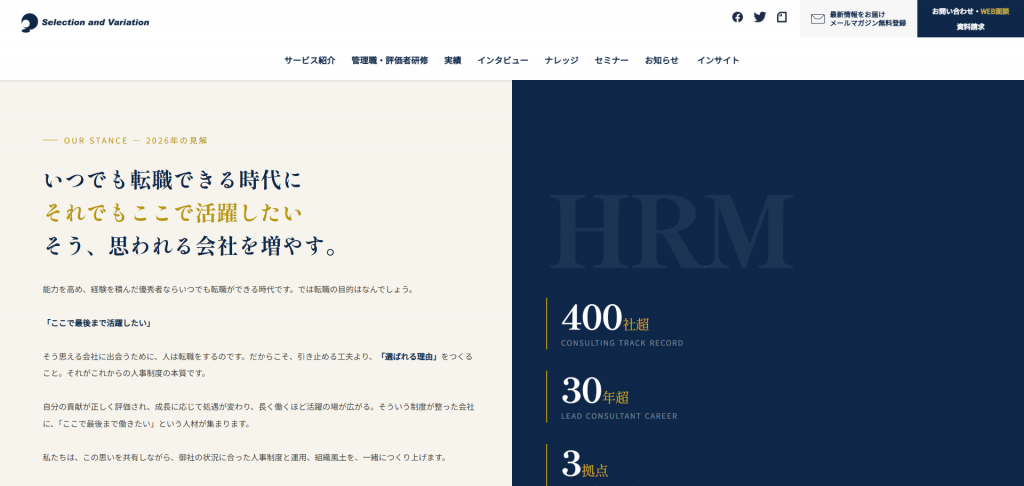Viewport: 1024px width, 486px height.
Task: Open the note page icon
Action: (782, 18)
